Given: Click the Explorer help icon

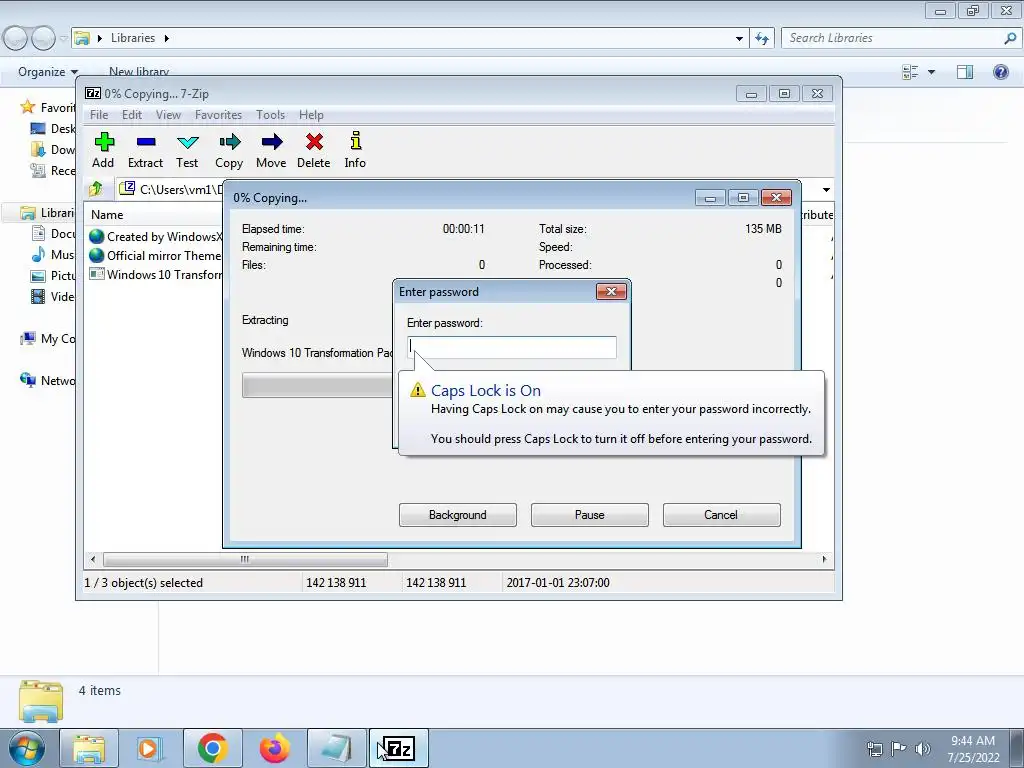Looking at the screenshot, I should coord(1000,72).
